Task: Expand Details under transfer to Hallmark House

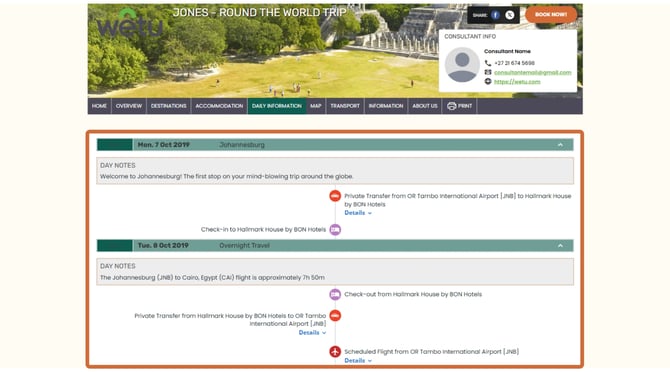Action: tap(358, 213)
